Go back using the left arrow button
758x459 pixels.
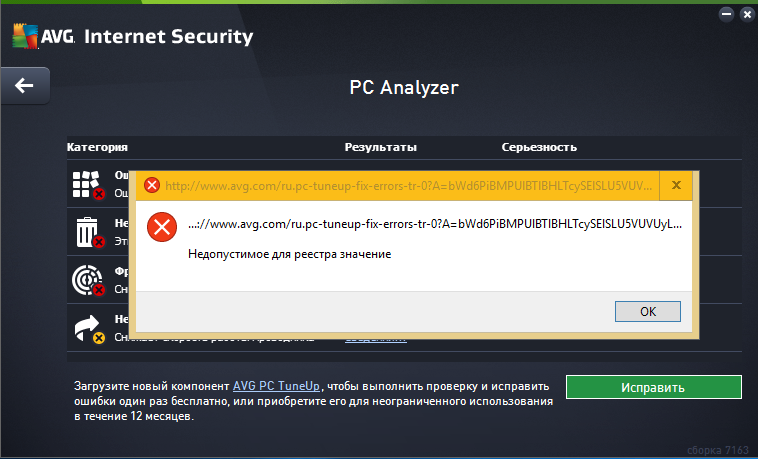tap(25, 86)
